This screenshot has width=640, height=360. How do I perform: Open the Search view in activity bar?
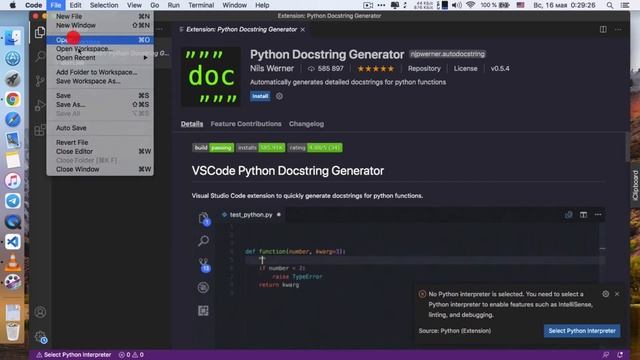pos(40,56)
